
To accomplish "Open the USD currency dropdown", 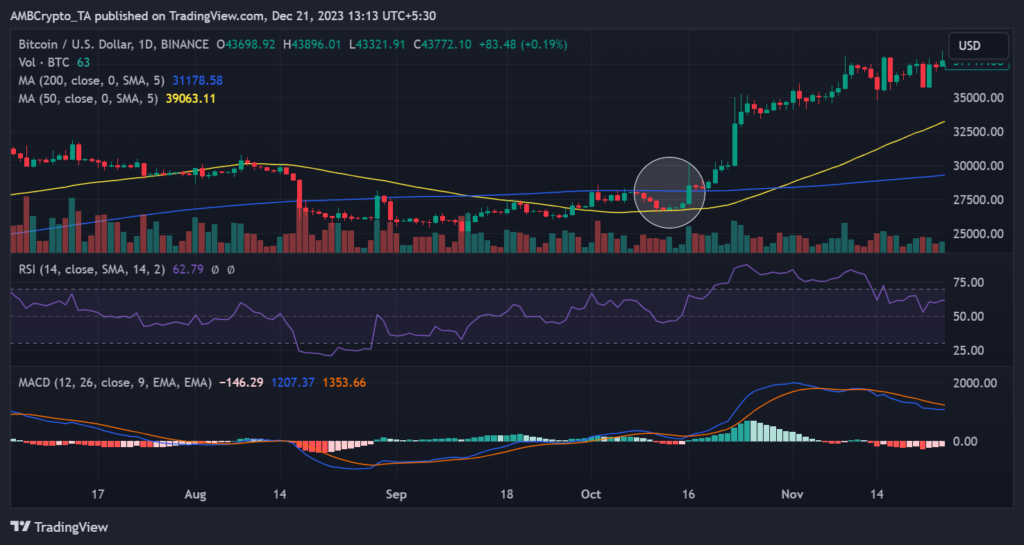I will [969, 45].
